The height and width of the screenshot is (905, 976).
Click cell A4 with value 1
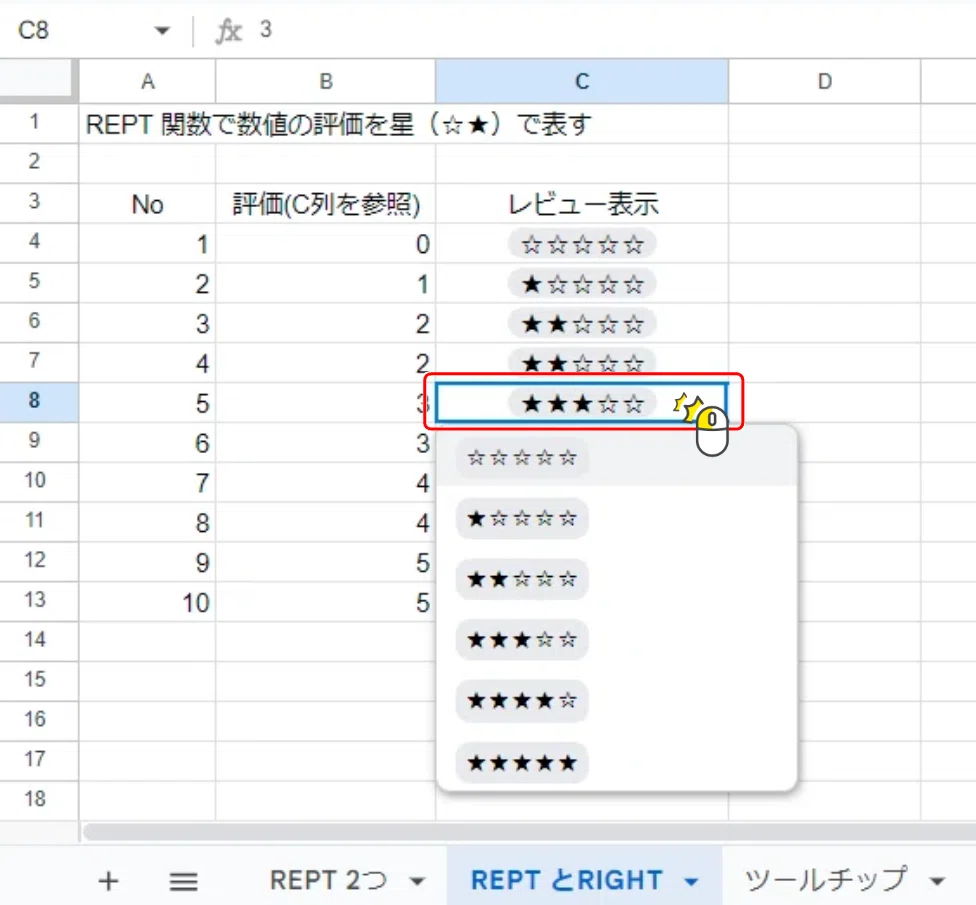[148, 243]
